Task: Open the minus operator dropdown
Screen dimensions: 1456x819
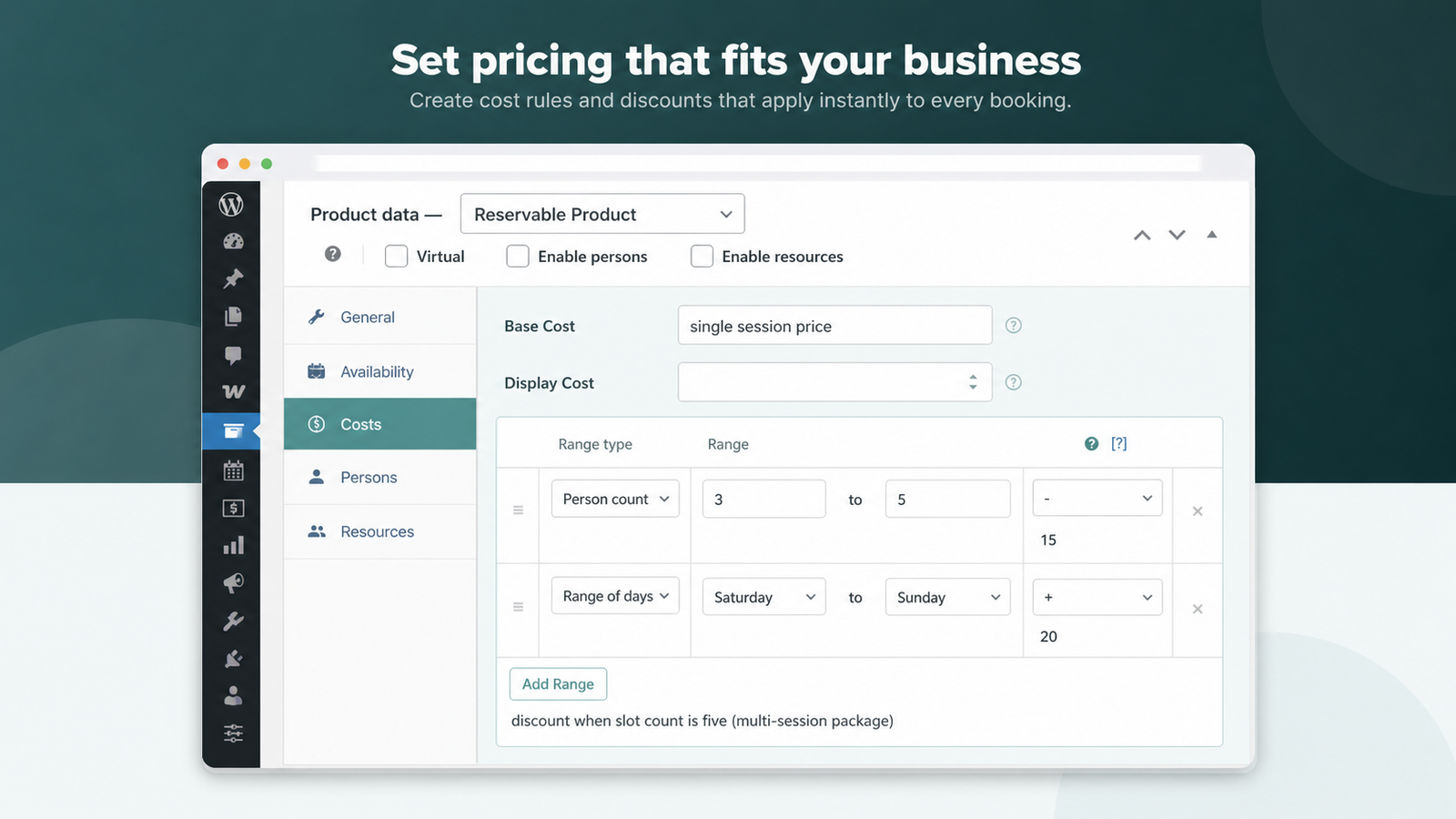Action: pyautogui.click(x=1097, y=498)
